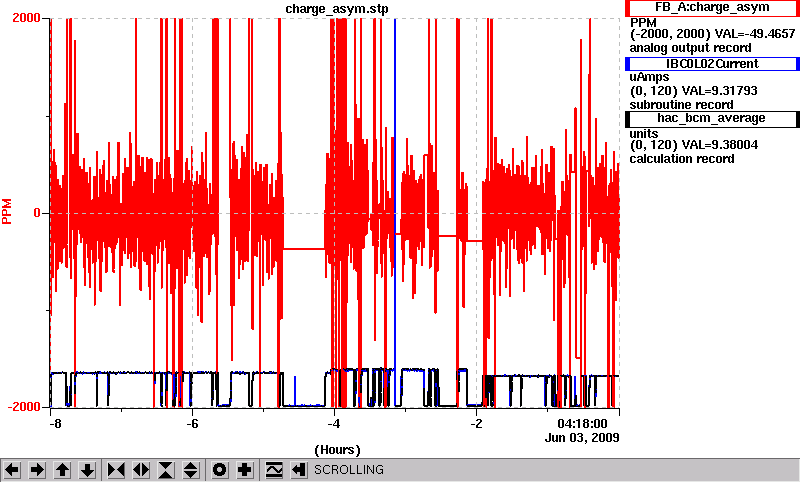Pan the plot right with right arrow
The height and width of the screenshot is (482, 800).
click(x=37, y=470)
